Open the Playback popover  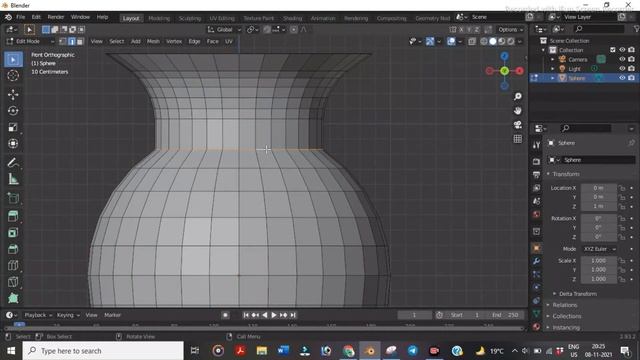coord(38,315)
